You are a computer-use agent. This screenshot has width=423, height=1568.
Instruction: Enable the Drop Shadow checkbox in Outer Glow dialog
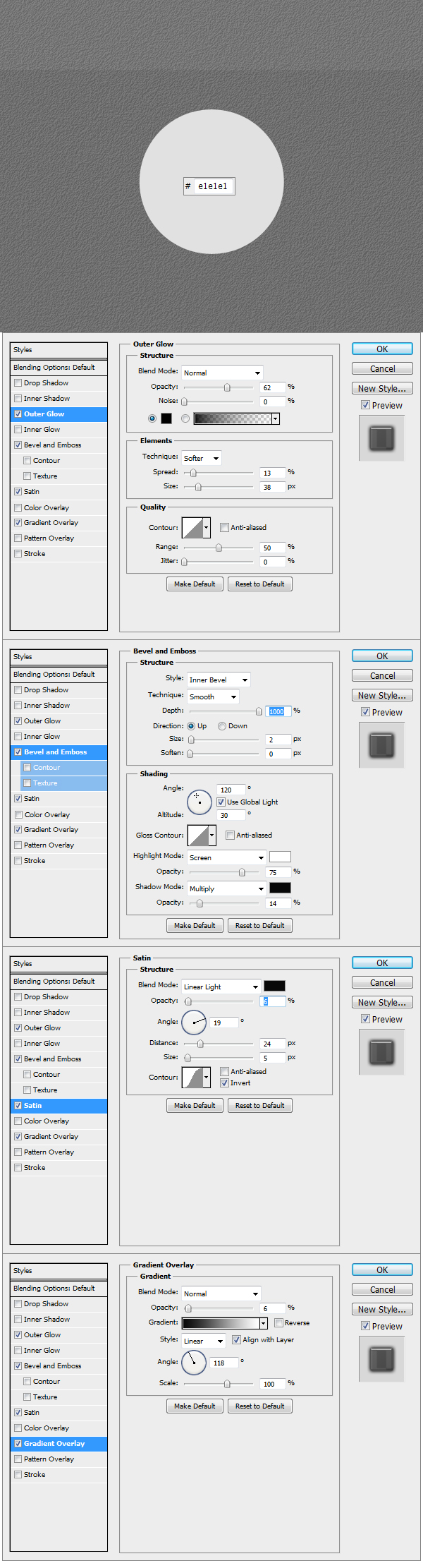tap(18, 382)
